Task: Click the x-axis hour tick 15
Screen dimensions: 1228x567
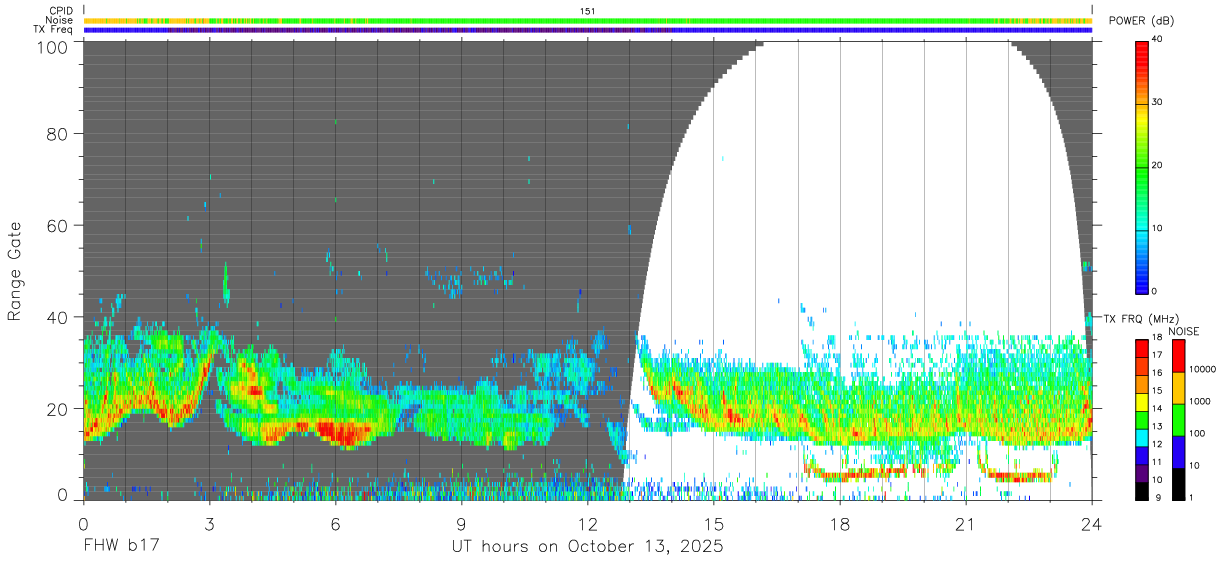Action: 713,525
